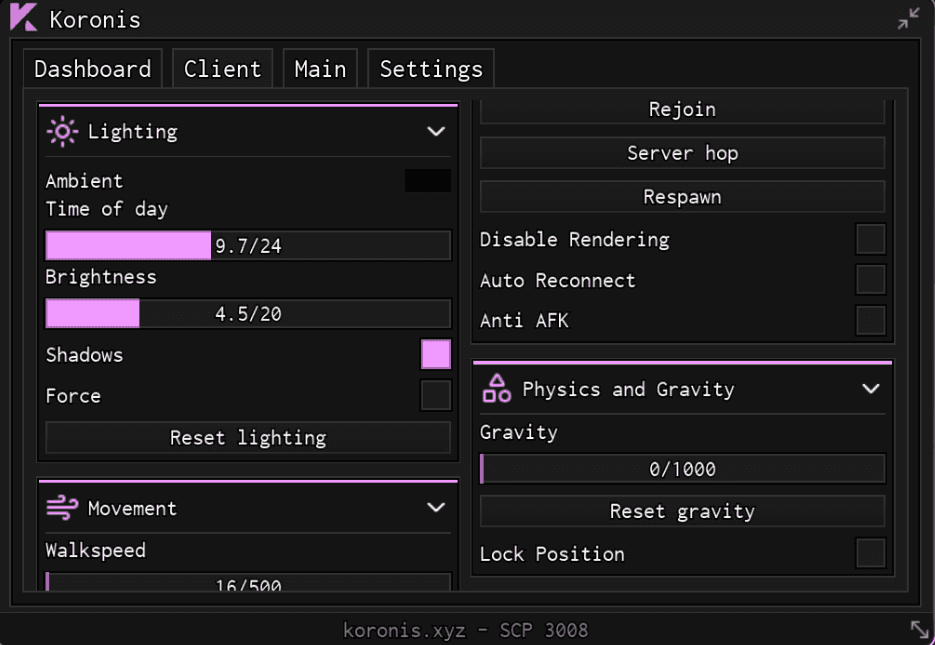The height and width of the screenshot is (645, 935).
Task: Enable Anti AFK
Action: (871, 320)
